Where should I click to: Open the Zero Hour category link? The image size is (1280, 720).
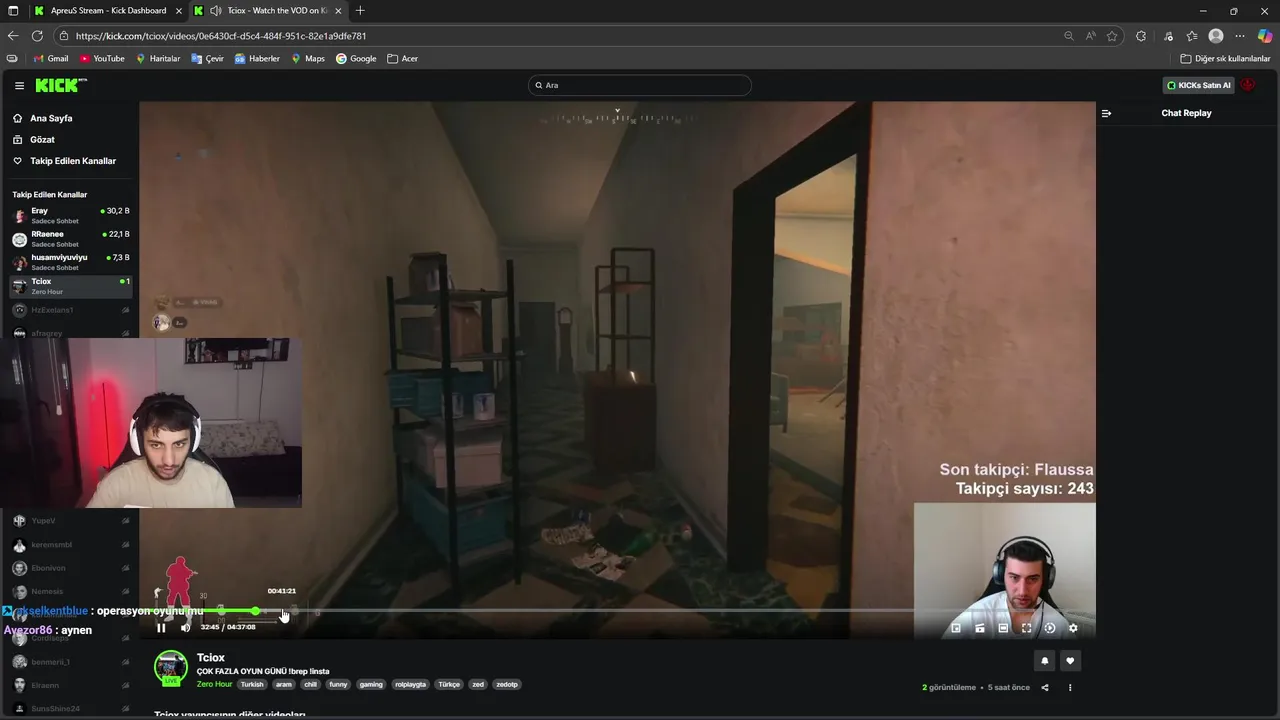(214, 684)
